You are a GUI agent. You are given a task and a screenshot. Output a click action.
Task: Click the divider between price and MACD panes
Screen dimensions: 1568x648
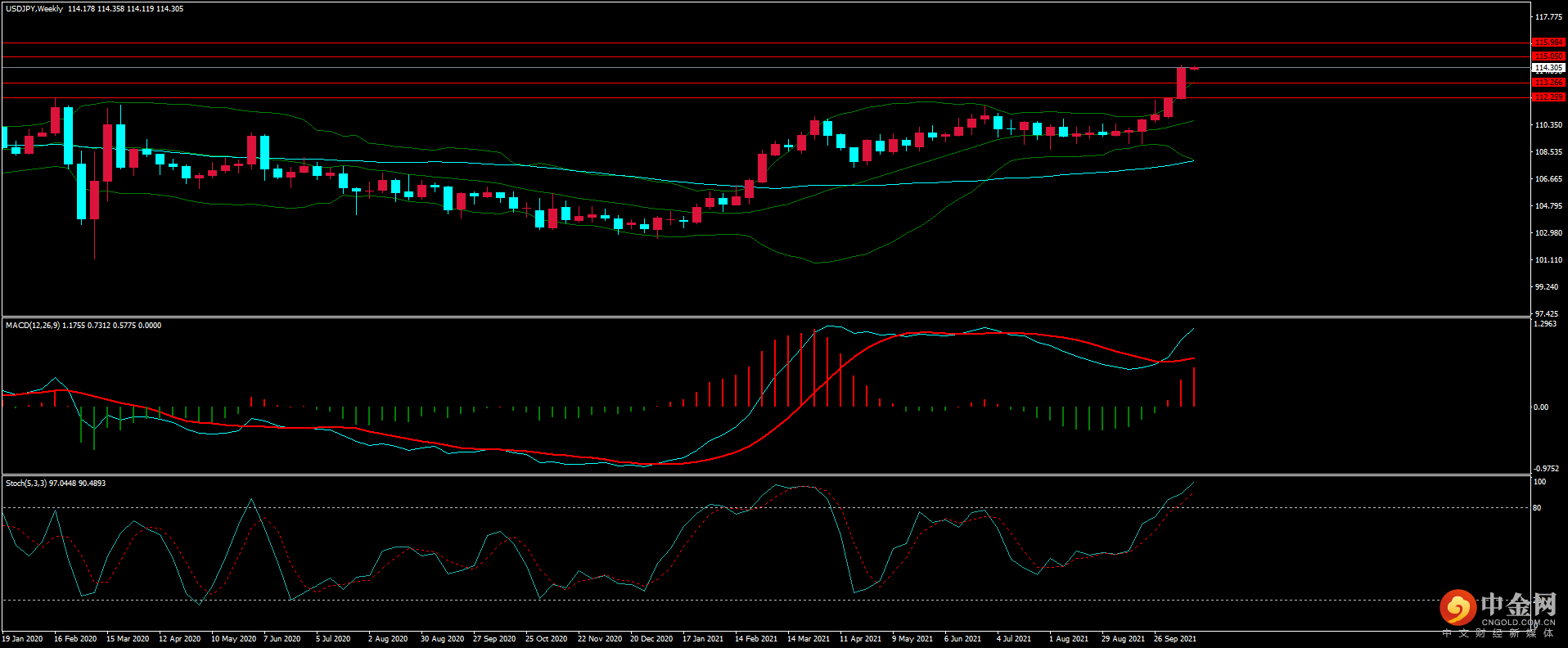(x=737, y=317)
